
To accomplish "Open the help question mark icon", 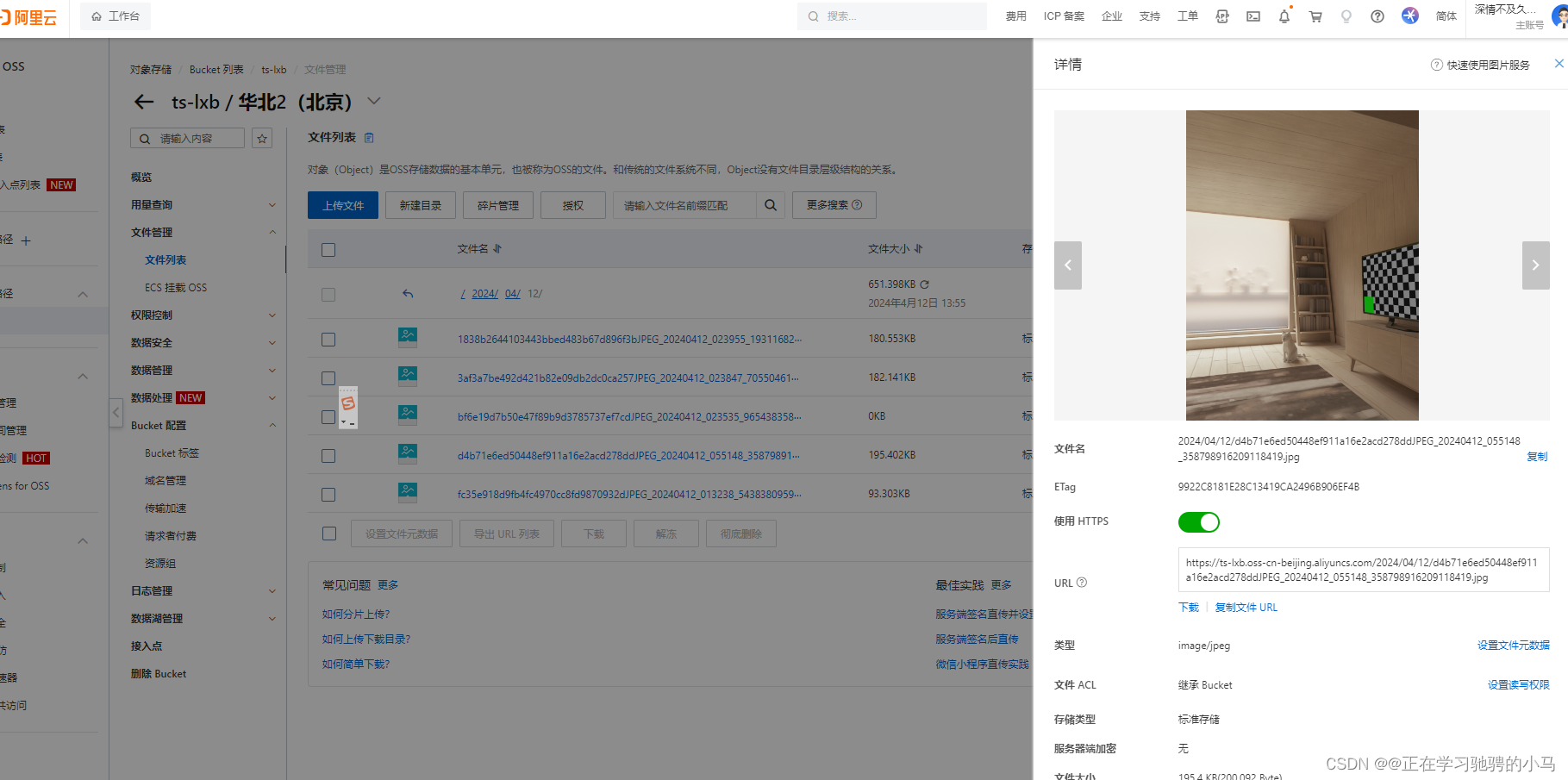I will coord(1377,16).
